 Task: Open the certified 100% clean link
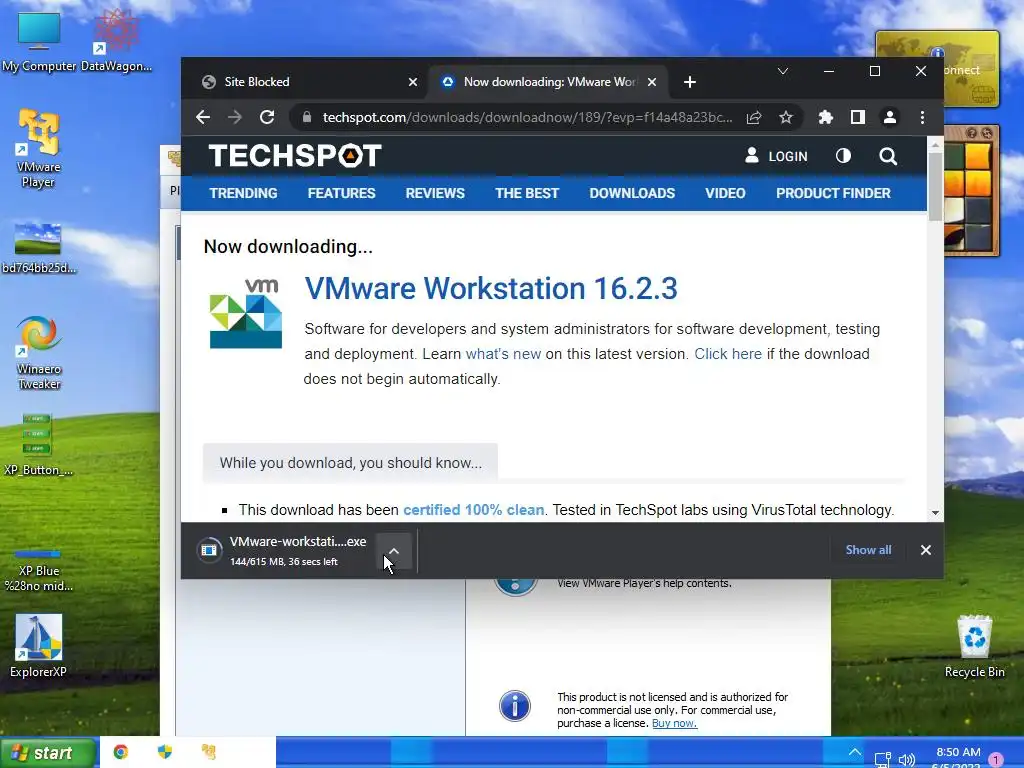point(473,510)
